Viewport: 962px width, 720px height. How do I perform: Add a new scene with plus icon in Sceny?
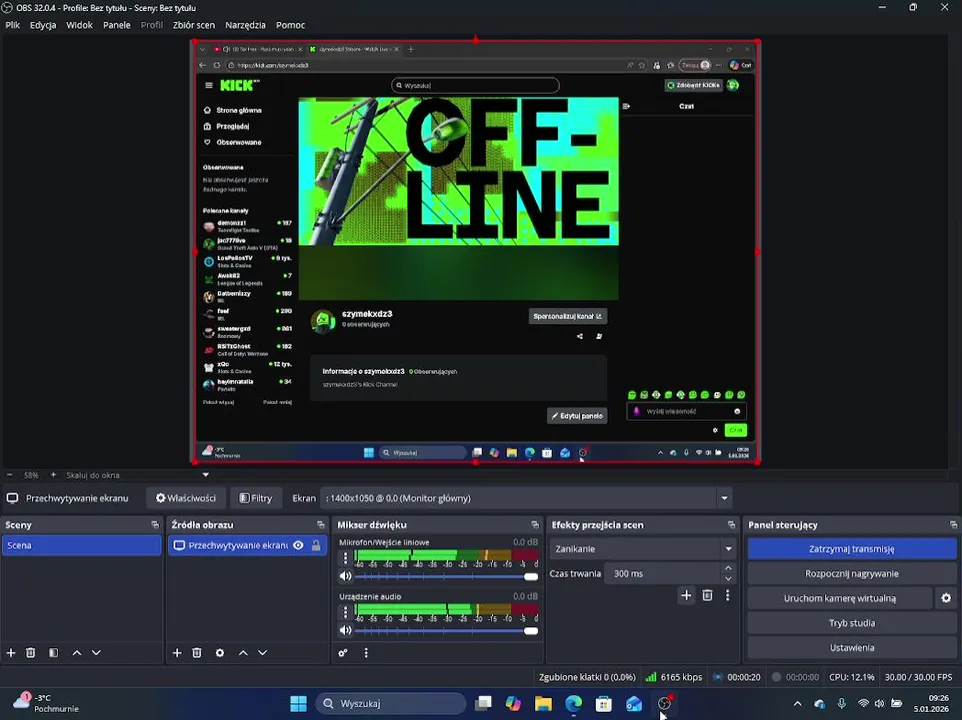coord(11,653)
